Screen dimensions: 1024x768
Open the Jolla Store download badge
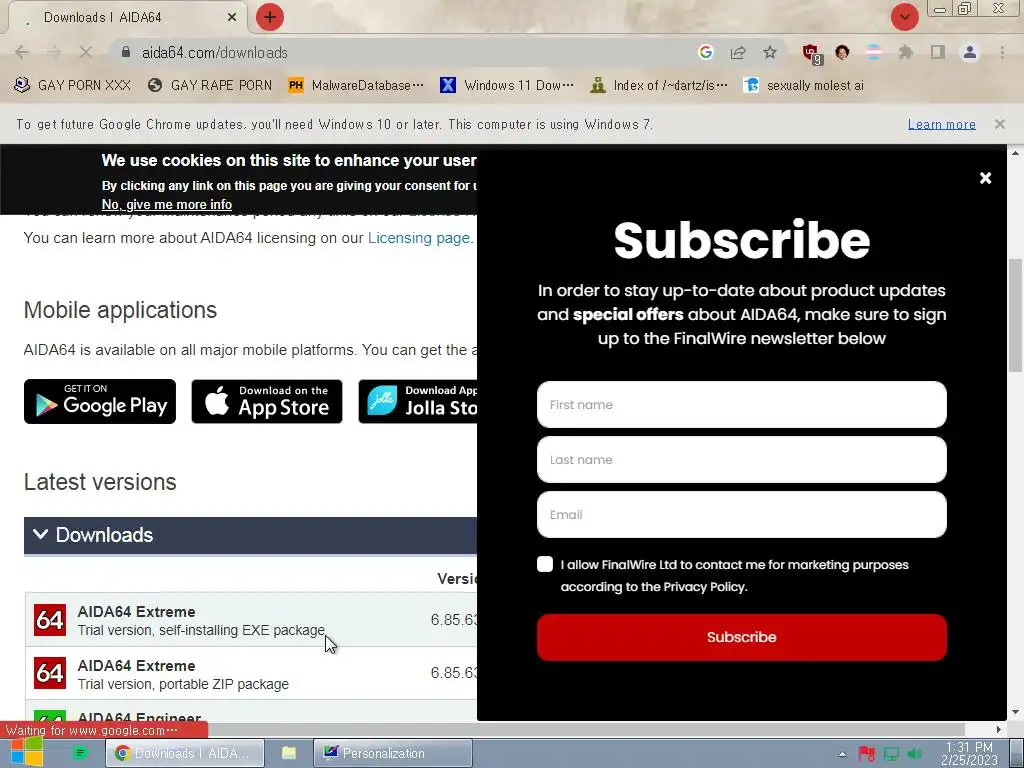coord(418,402)
